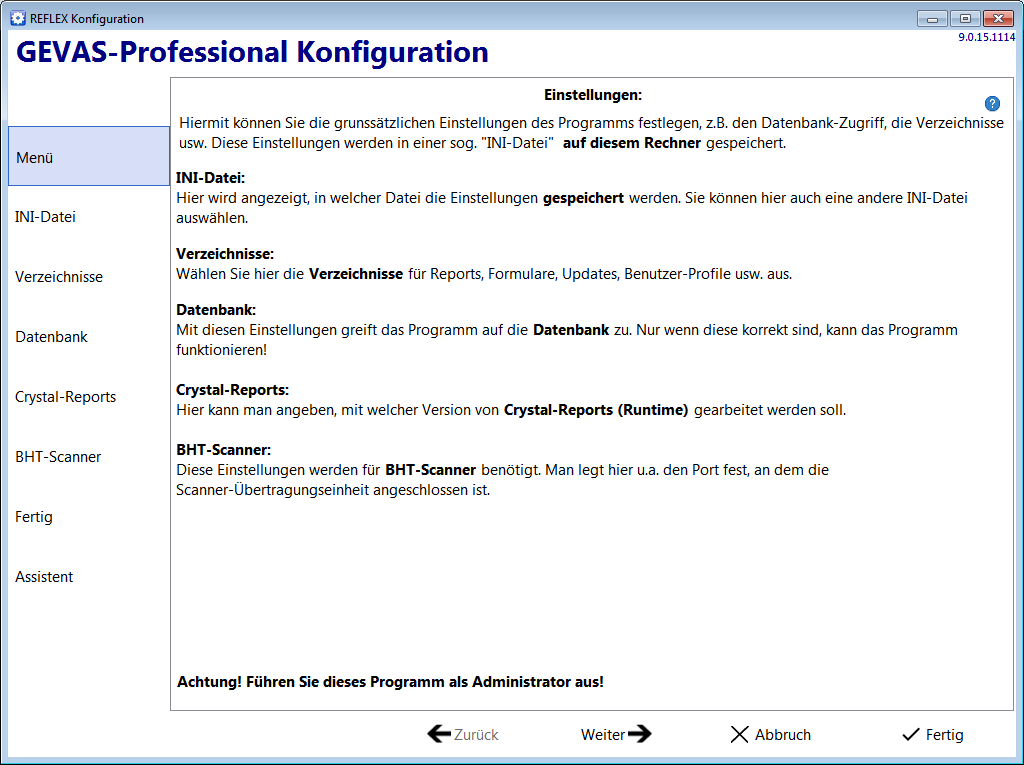Select the Menü sidebar item
Image resolution: width=1024 pixels, height=765 pixels.
(x=89, y=157)
